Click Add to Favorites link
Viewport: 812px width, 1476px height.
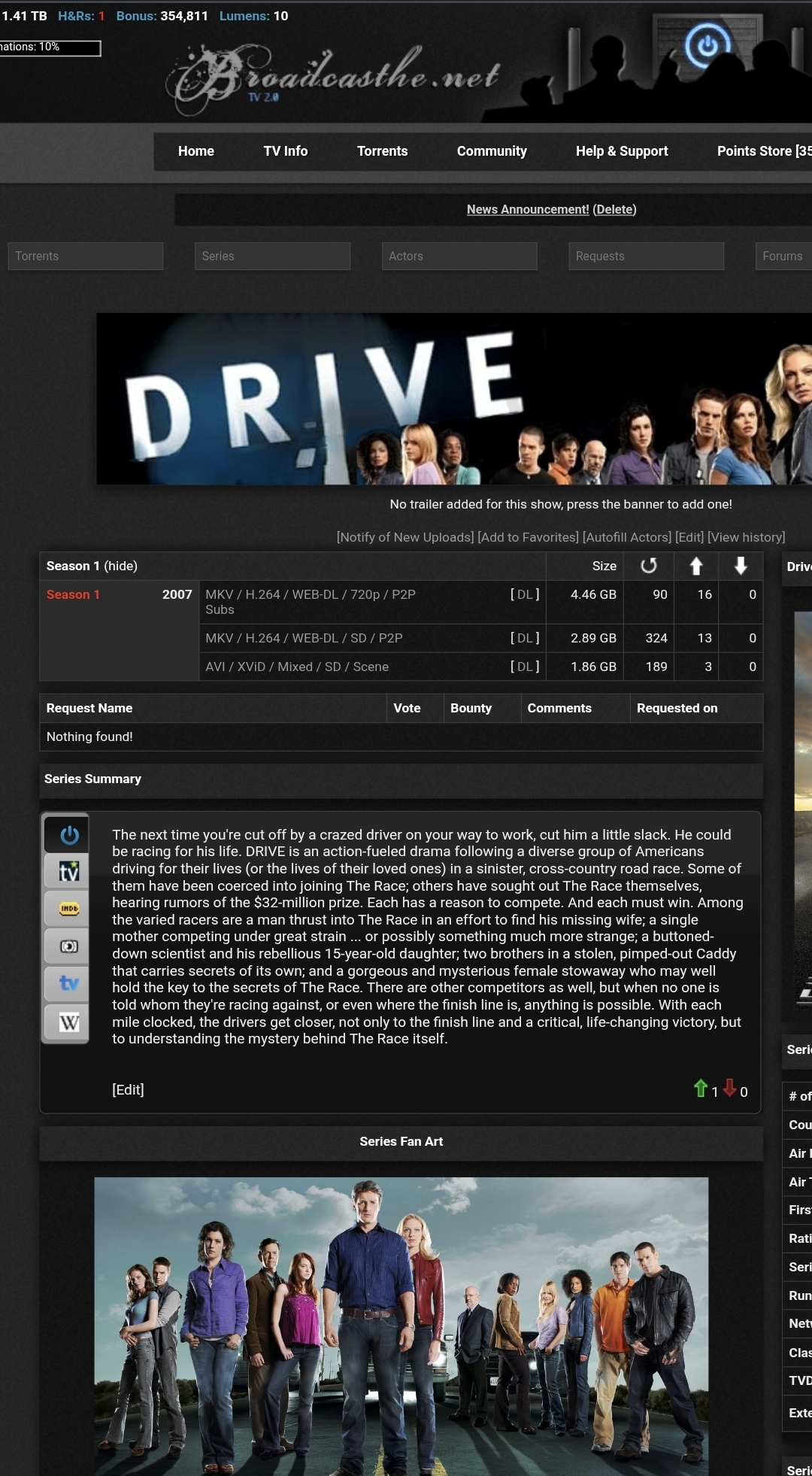pos(528,537)
